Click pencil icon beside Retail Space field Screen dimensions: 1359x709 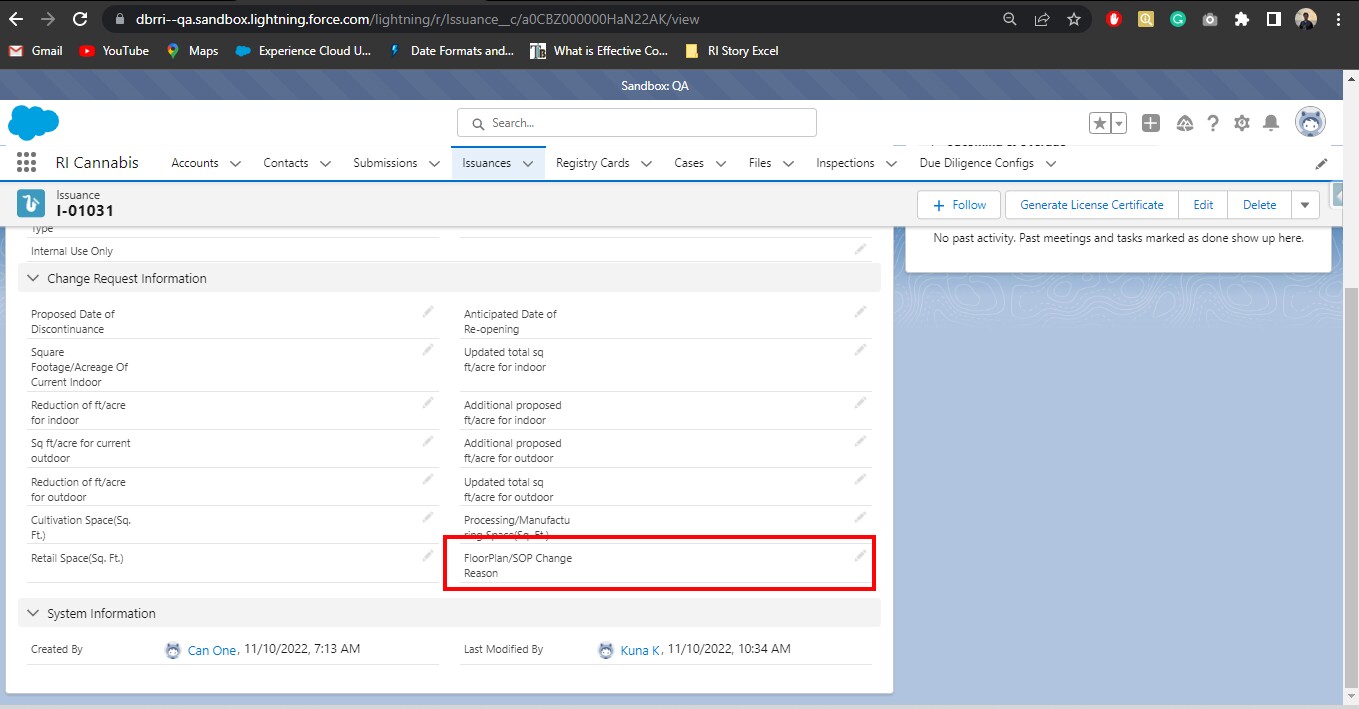click(428, 555)
